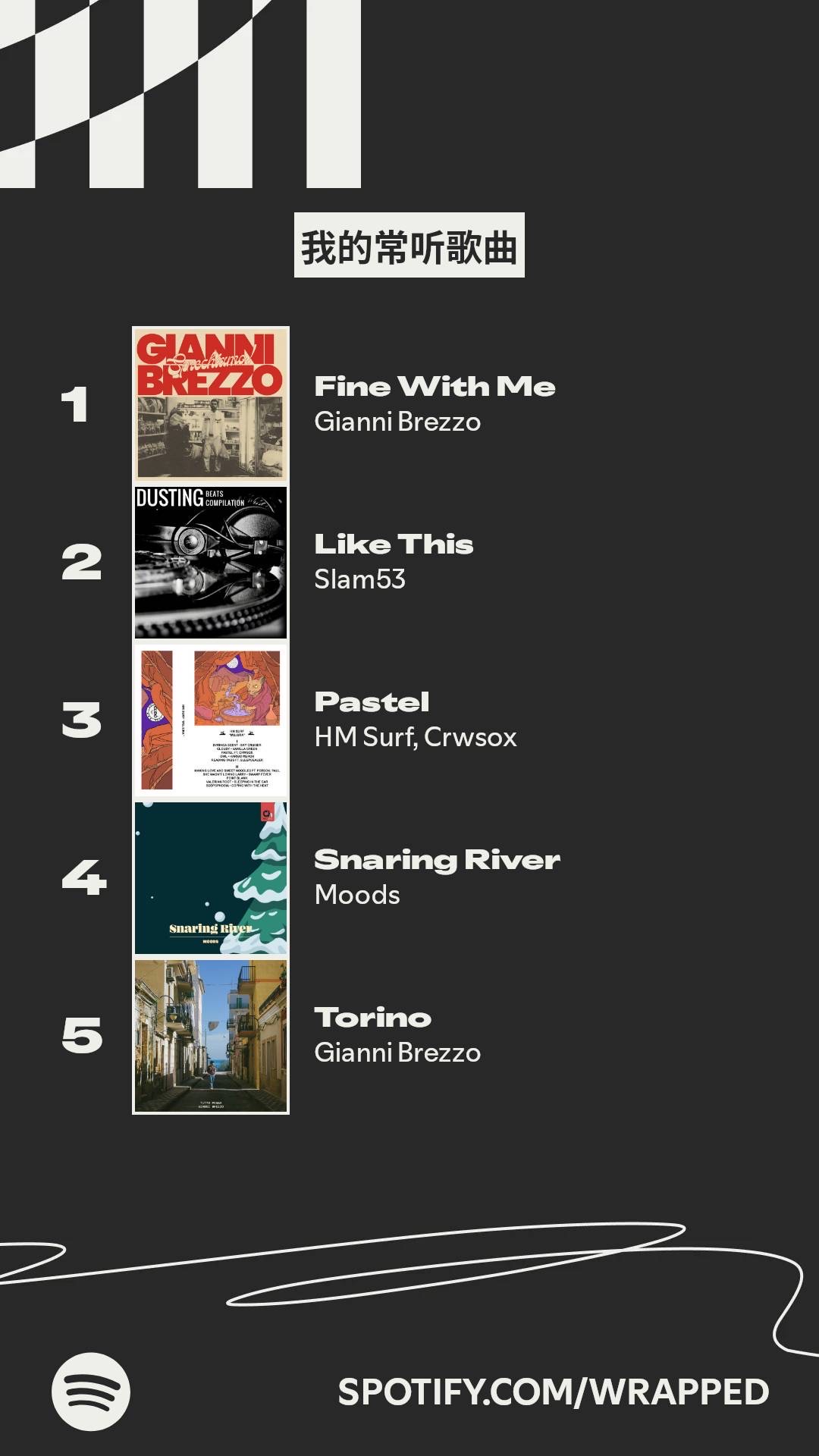Open the Snaring River track title
This screenshot has height=1456, width=819.
pyautogui.click(x=437, y=860)
